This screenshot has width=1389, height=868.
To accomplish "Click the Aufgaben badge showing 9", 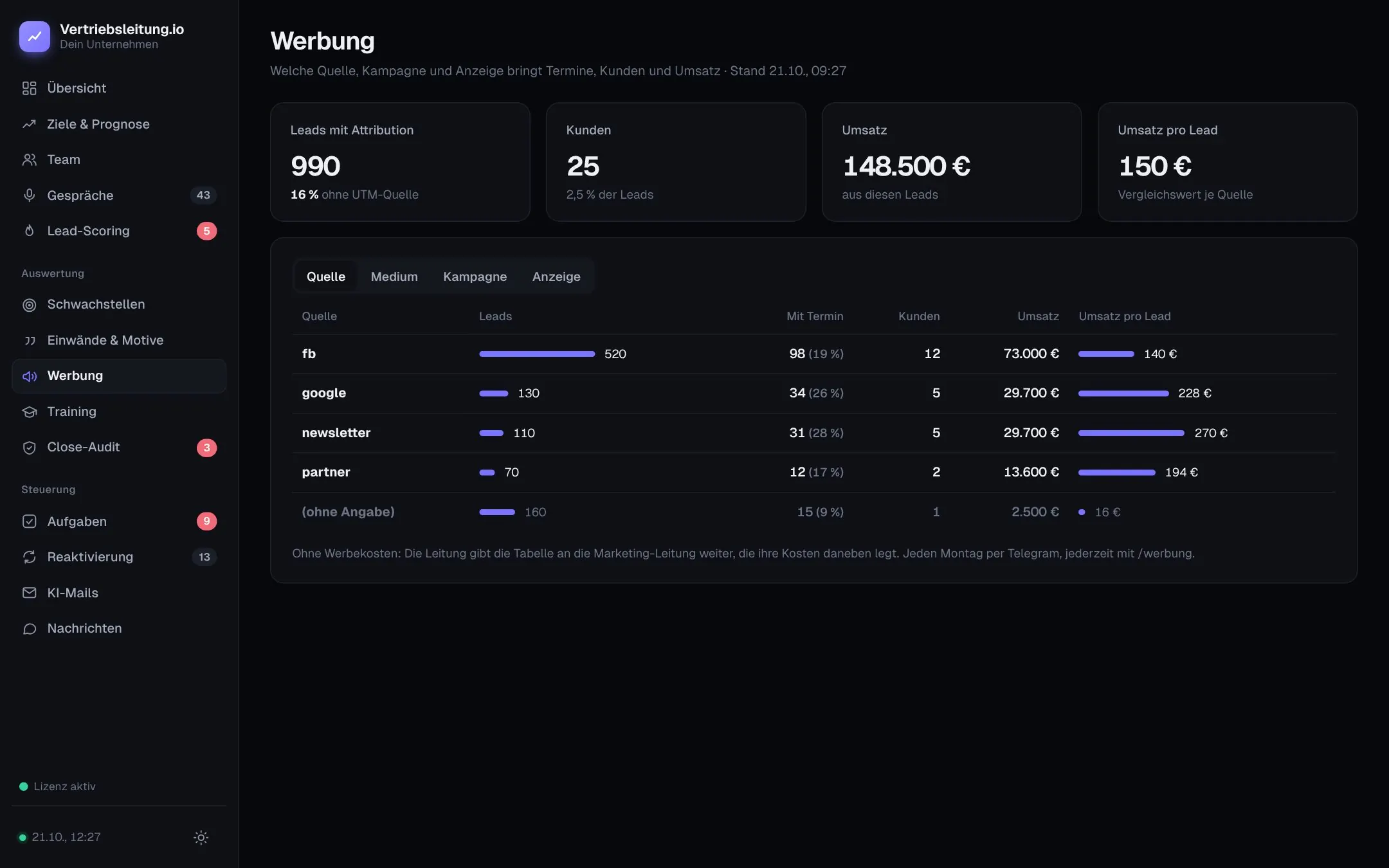I will tap(206, 521).
